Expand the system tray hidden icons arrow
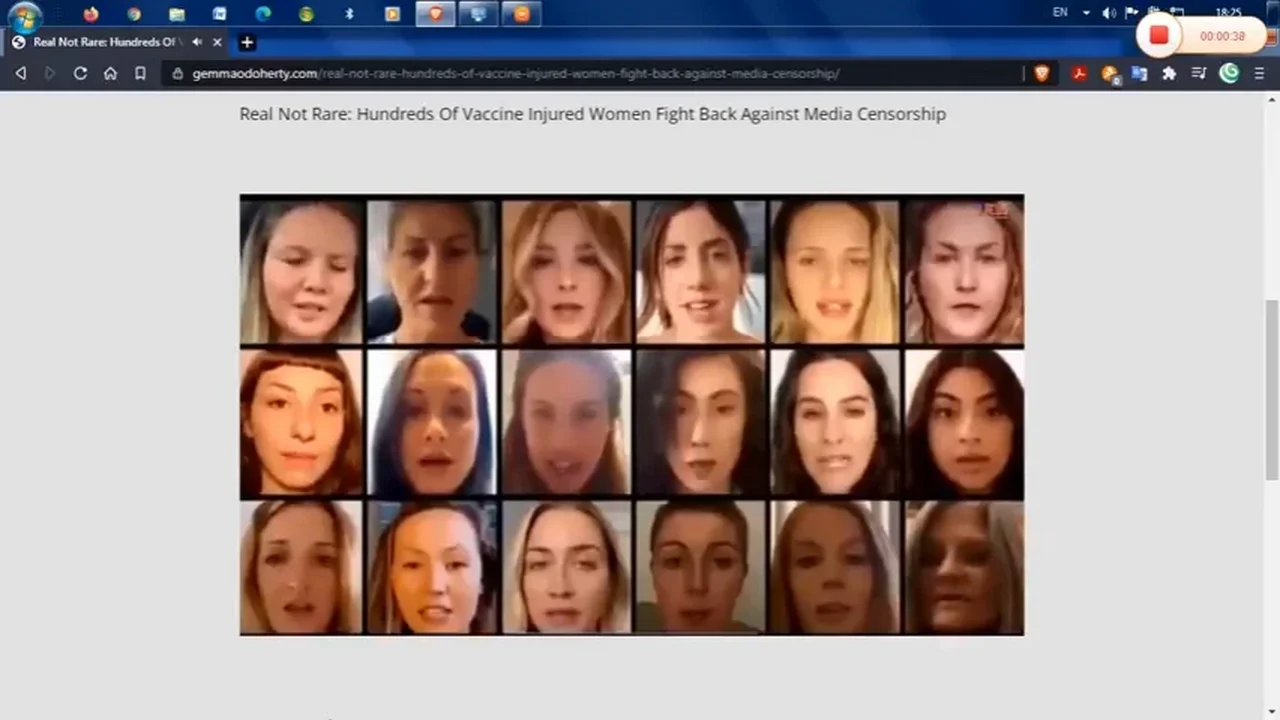The image size is (1280, 720). coord(1086,13)
